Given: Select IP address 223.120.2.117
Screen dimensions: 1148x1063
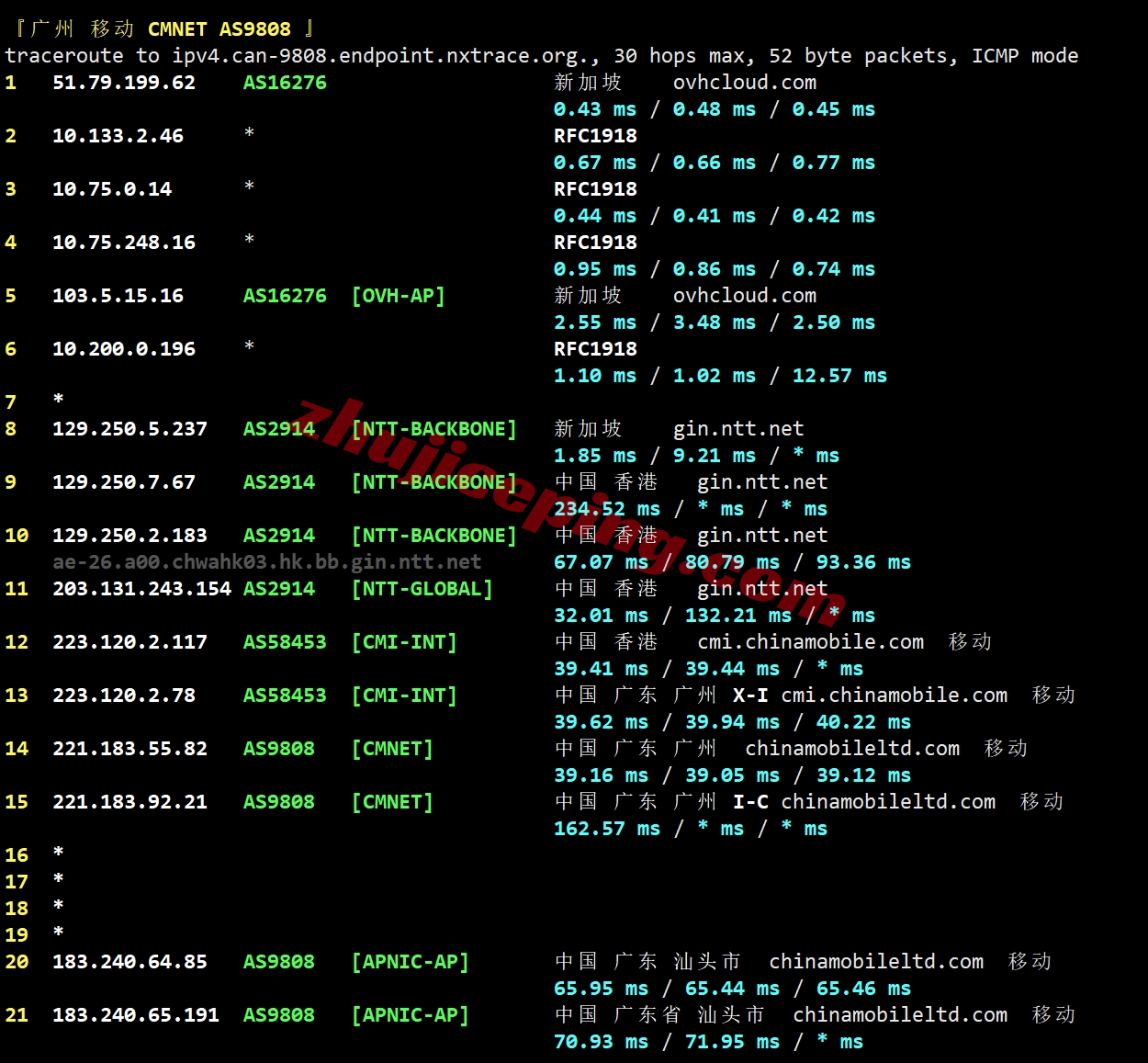Looking at the screenshot, I should click(x=129, y=642).
